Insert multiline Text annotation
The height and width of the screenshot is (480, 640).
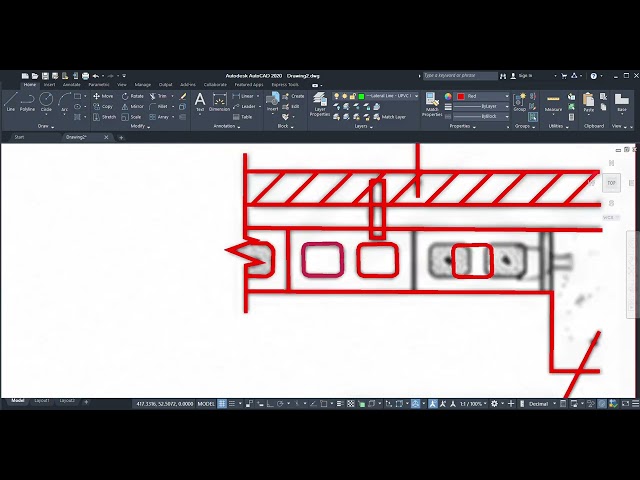pyautogui.click(x=200, y=102)
